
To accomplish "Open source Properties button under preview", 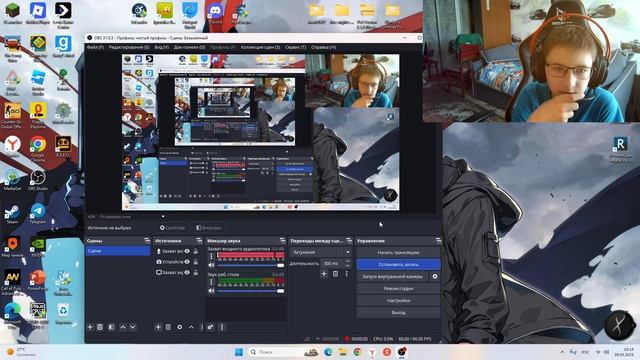I will point(172,228).
